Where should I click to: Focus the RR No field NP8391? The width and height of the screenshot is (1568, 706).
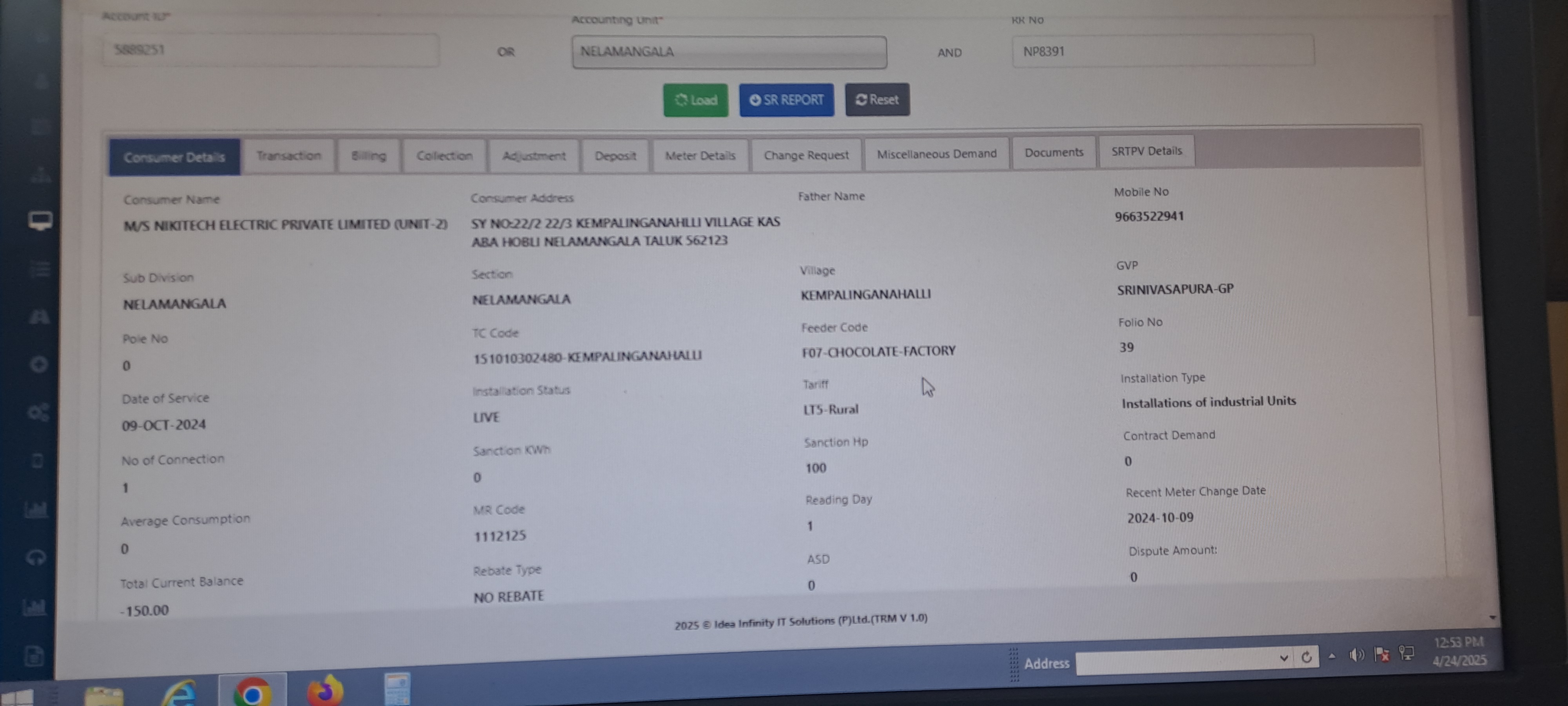1163,51
